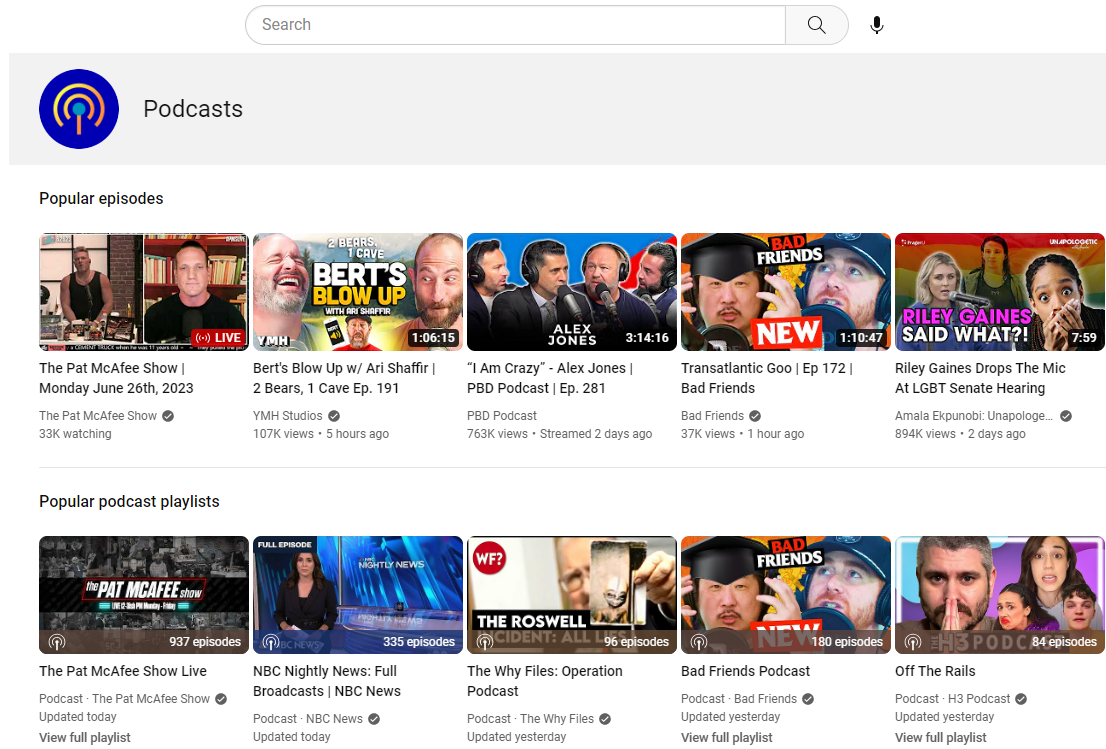Viewport: 1106px width, 749px height.
Task: Open title 'Riley Gaines Drops The Mic'
Action: click(x=980, y=378)
